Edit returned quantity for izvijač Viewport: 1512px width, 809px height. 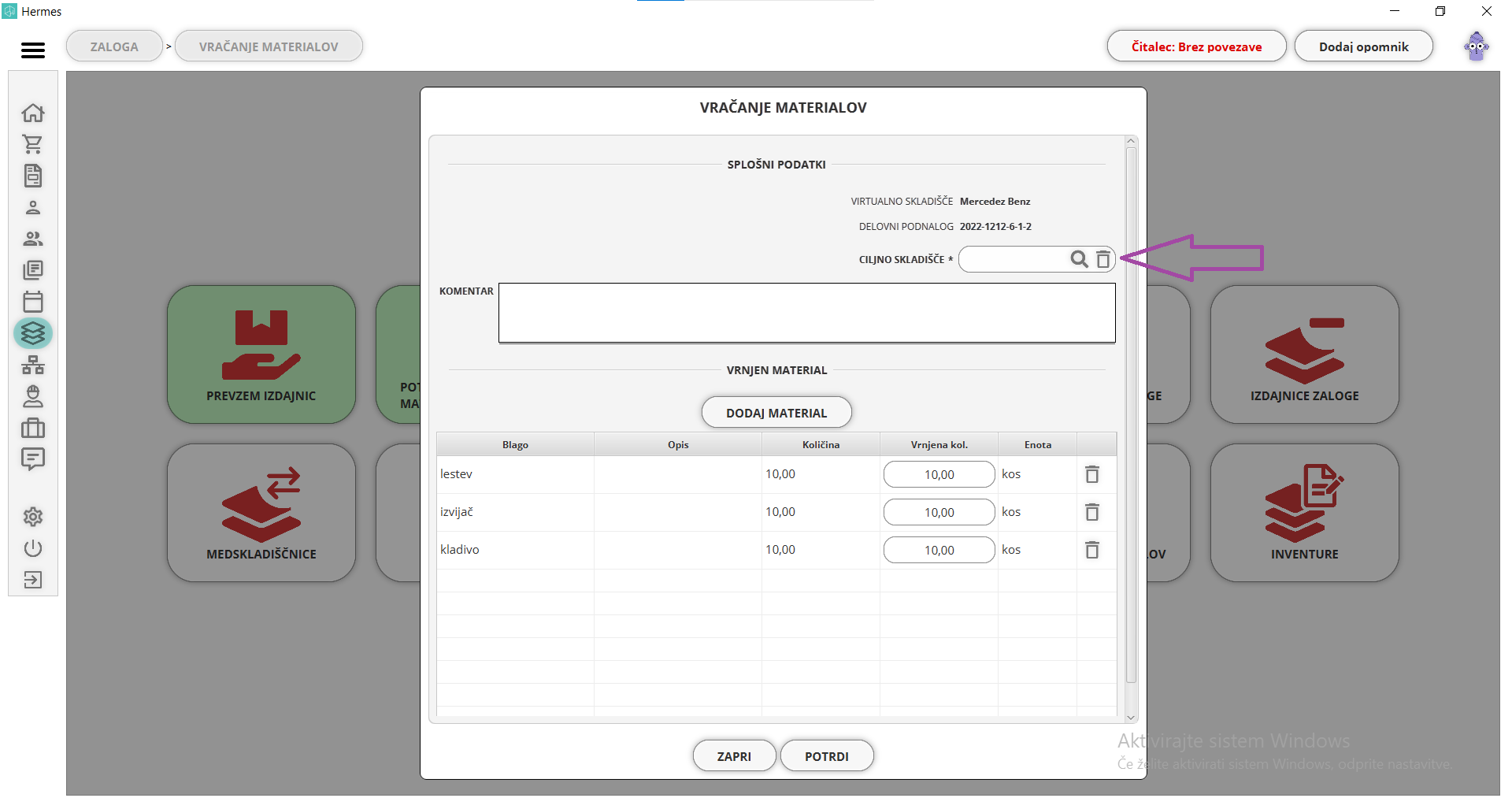[x=939, y=512]
